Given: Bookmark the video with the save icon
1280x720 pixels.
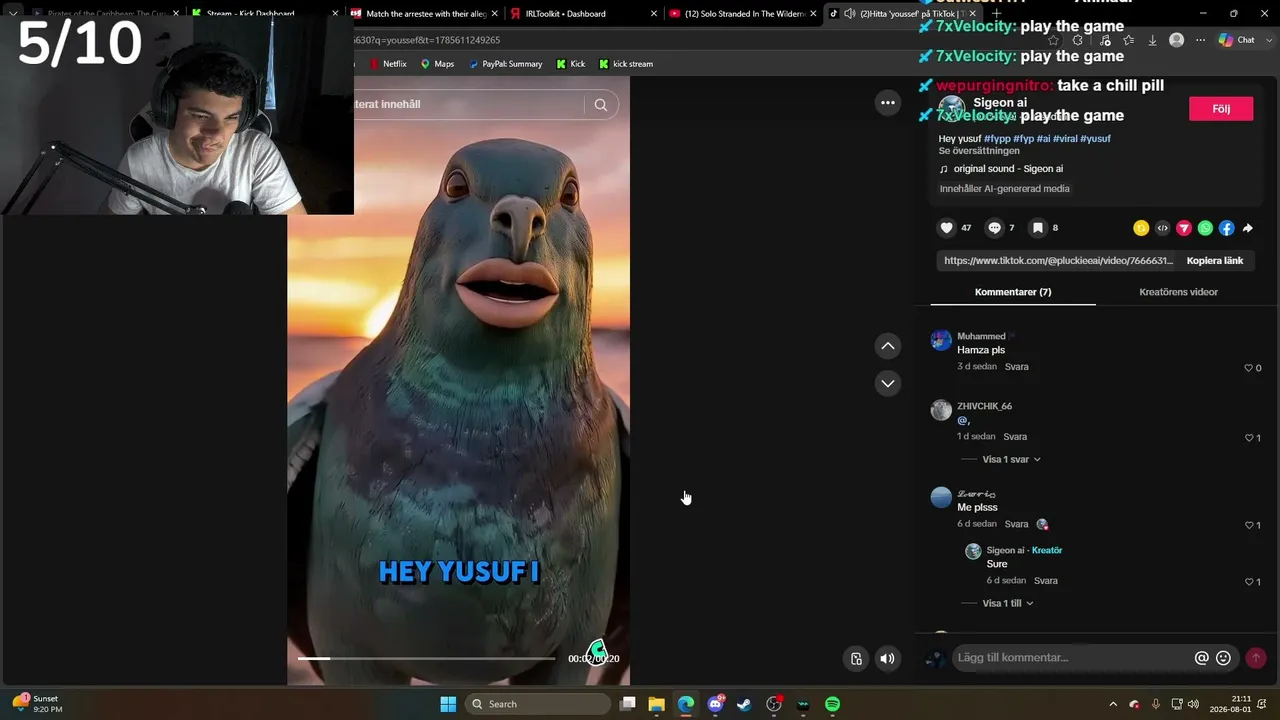Looking at the screenshot, I should pos(1038,228).
